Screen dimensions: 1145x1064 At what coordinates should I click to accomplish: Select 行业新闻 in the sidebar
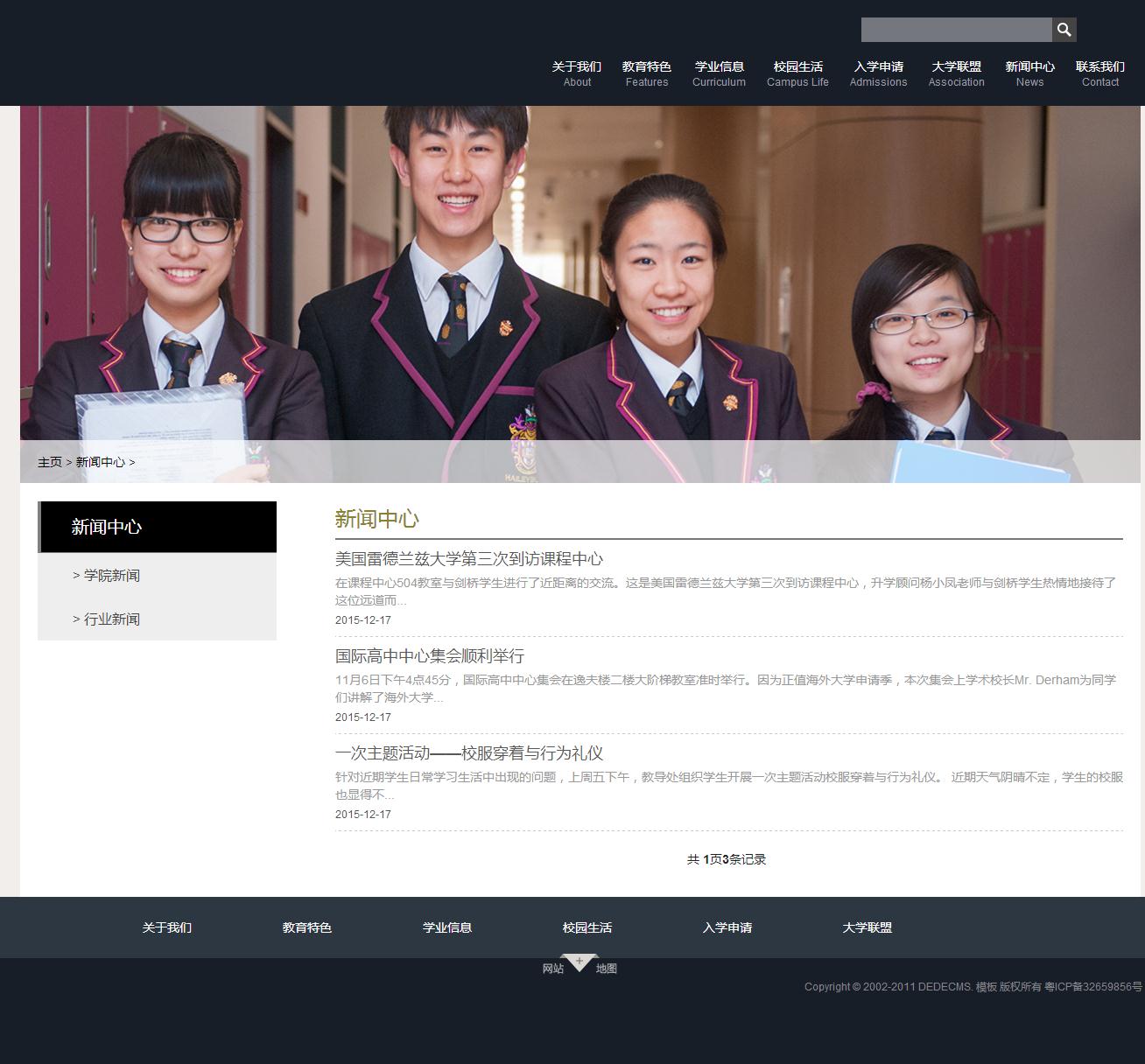111,619
